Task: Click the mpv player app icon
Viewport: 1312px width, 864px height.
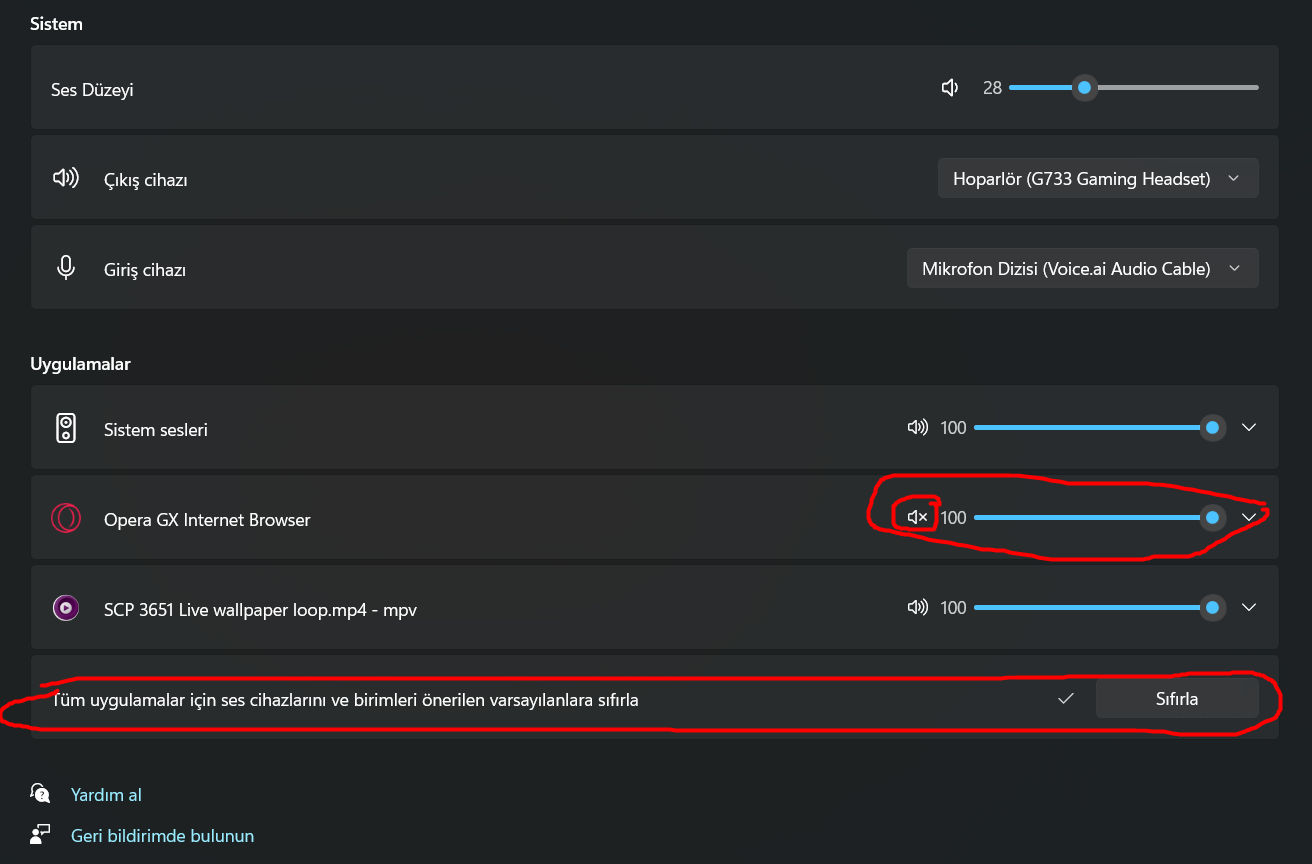Action: coord(66,607)
